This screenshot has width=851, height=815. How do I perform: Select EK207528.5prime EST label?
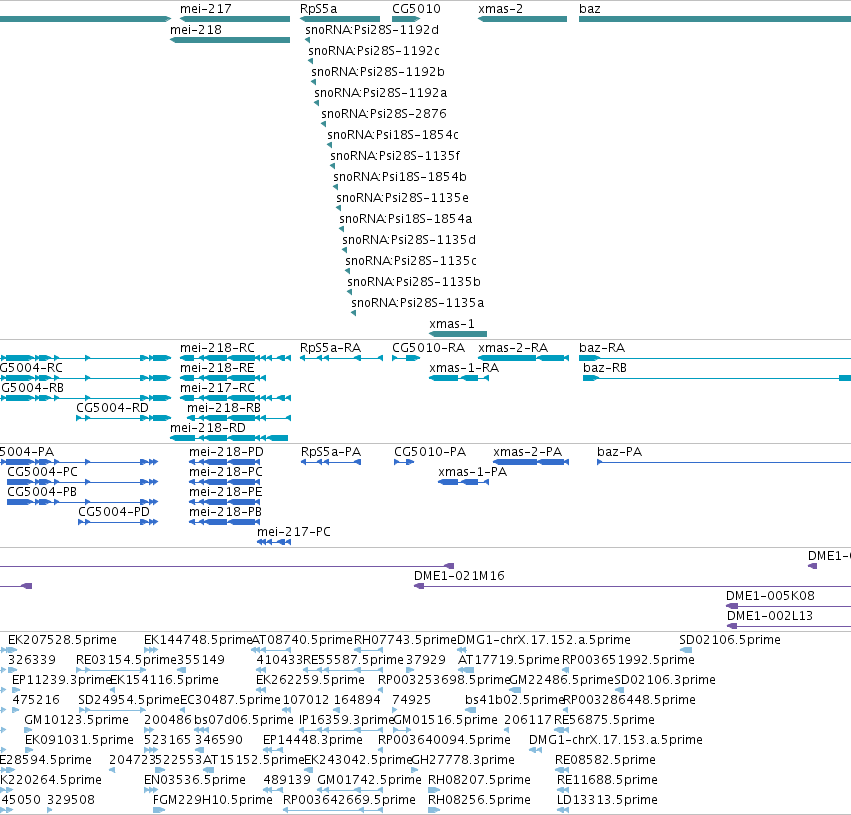point(62,640)
